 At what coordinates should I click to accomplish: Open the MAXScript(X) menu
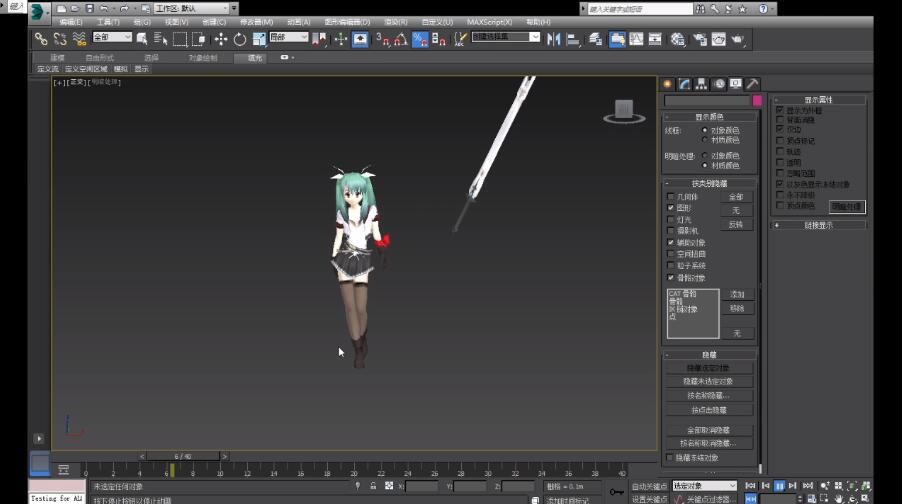[490, 22]
